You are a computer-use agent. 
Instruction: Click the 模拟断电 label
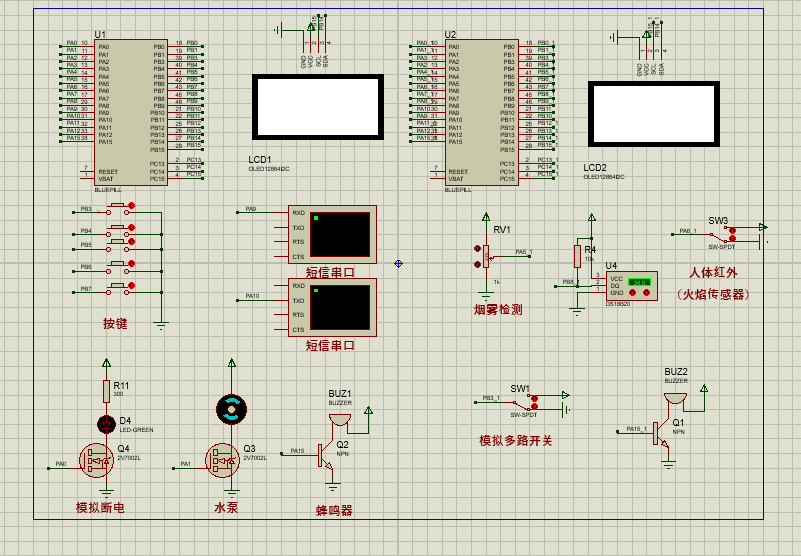click(100, 507)
